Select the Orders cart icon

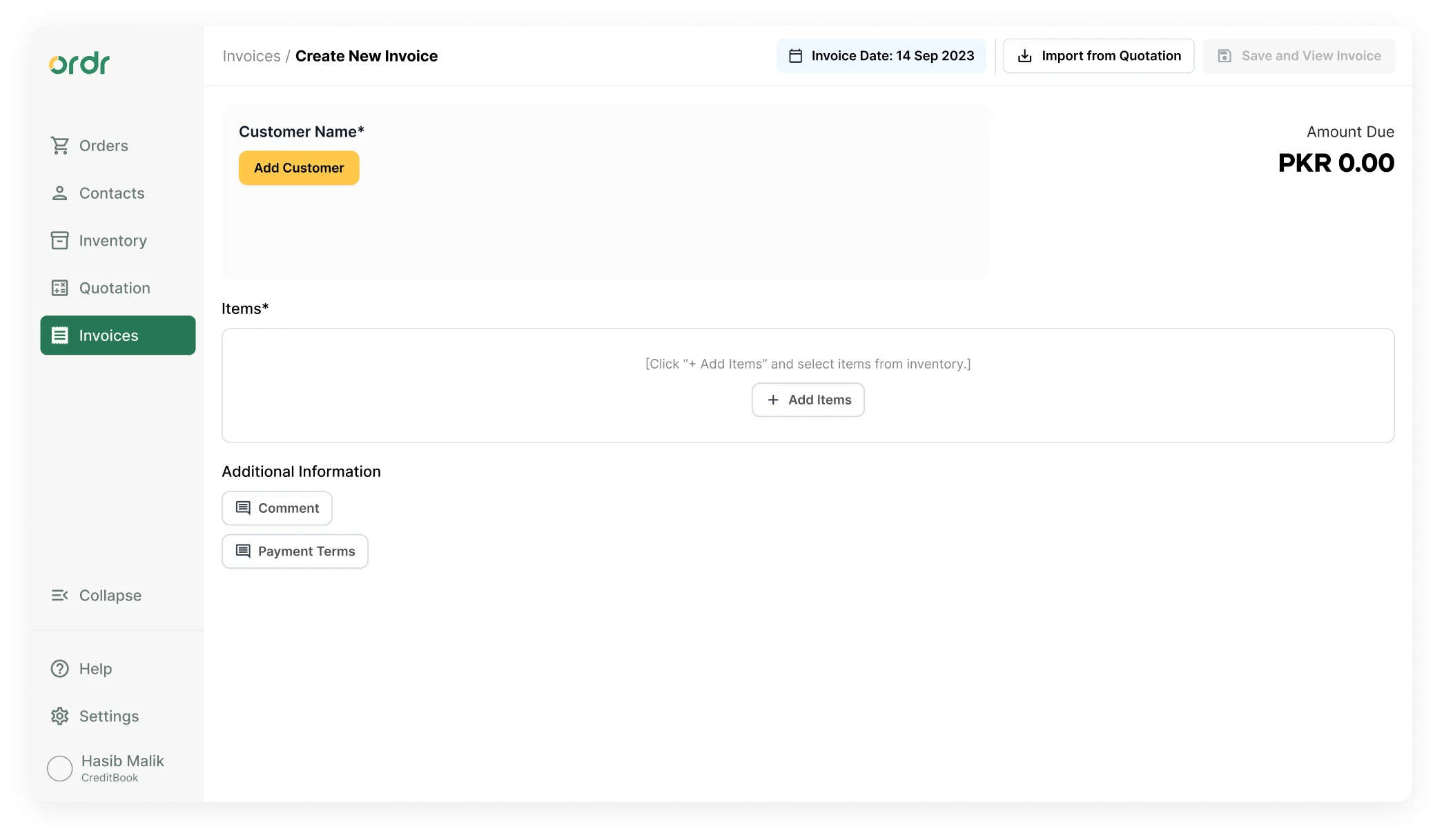[x=60, y=145]
